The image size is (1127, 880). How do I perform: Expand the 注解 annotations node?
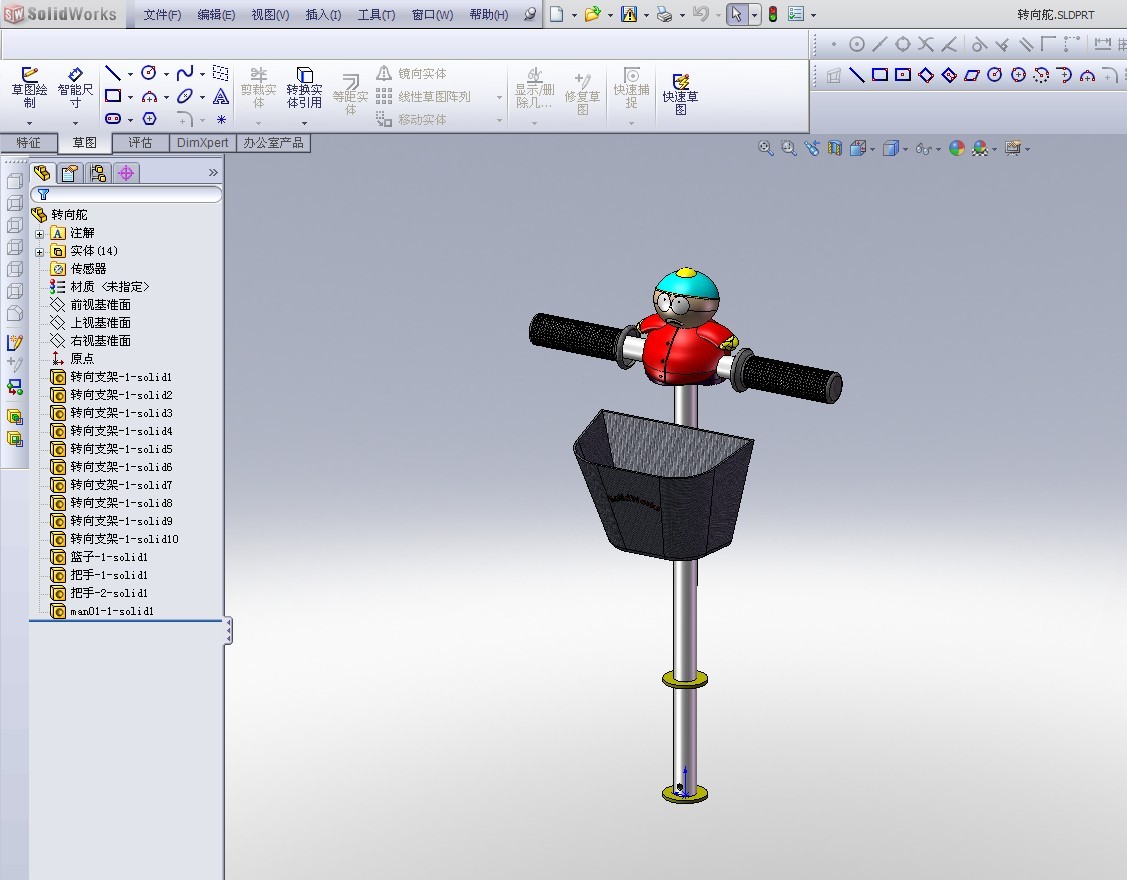40,234
